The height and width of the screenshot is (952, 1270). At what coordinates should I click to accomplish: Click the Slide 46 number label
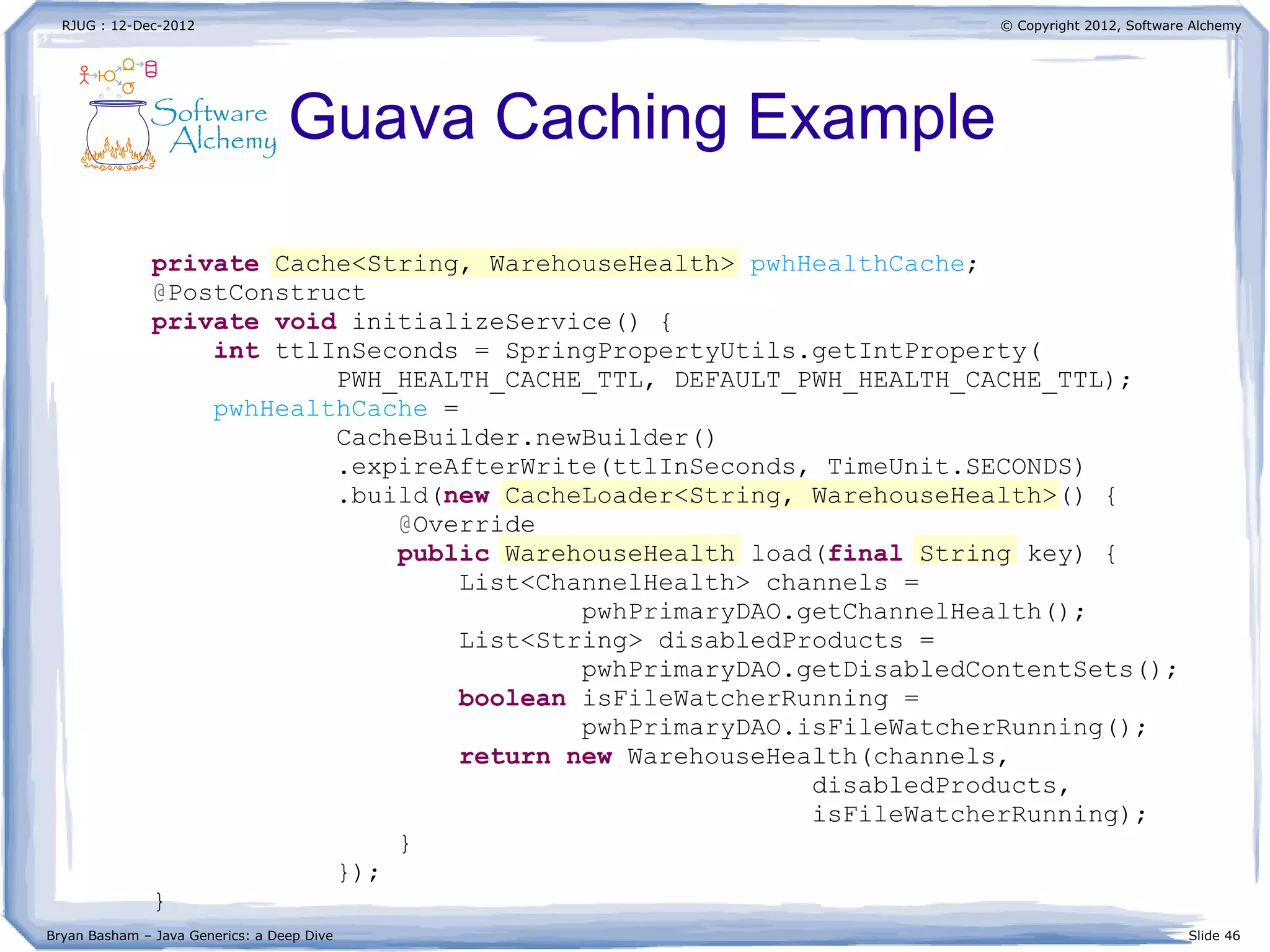coord(1214,935)
